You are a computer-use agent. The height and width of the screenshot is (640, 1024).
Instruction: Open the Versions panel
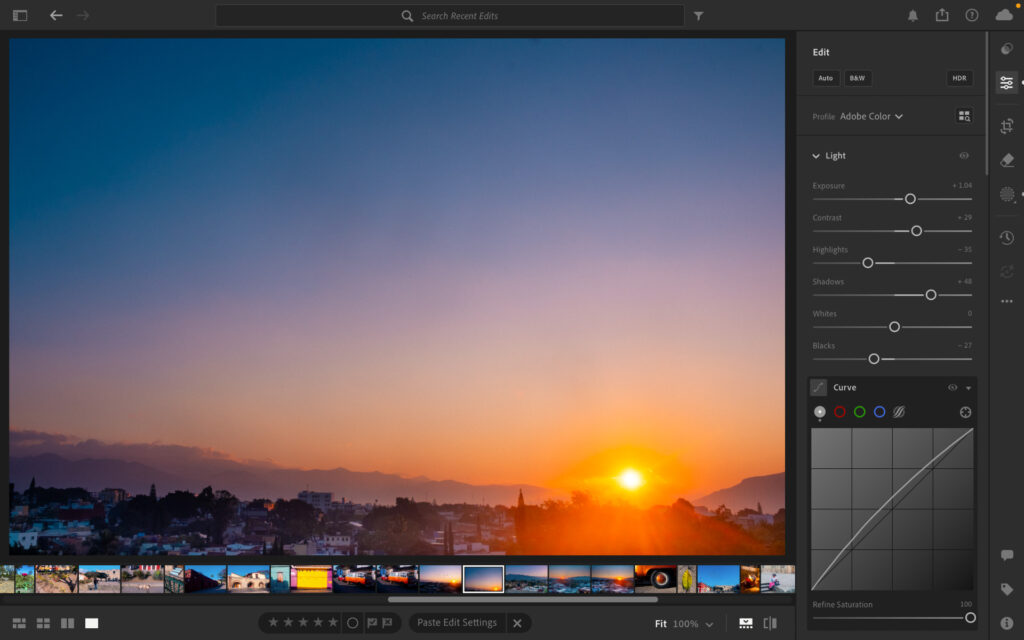click(1006, 237)
